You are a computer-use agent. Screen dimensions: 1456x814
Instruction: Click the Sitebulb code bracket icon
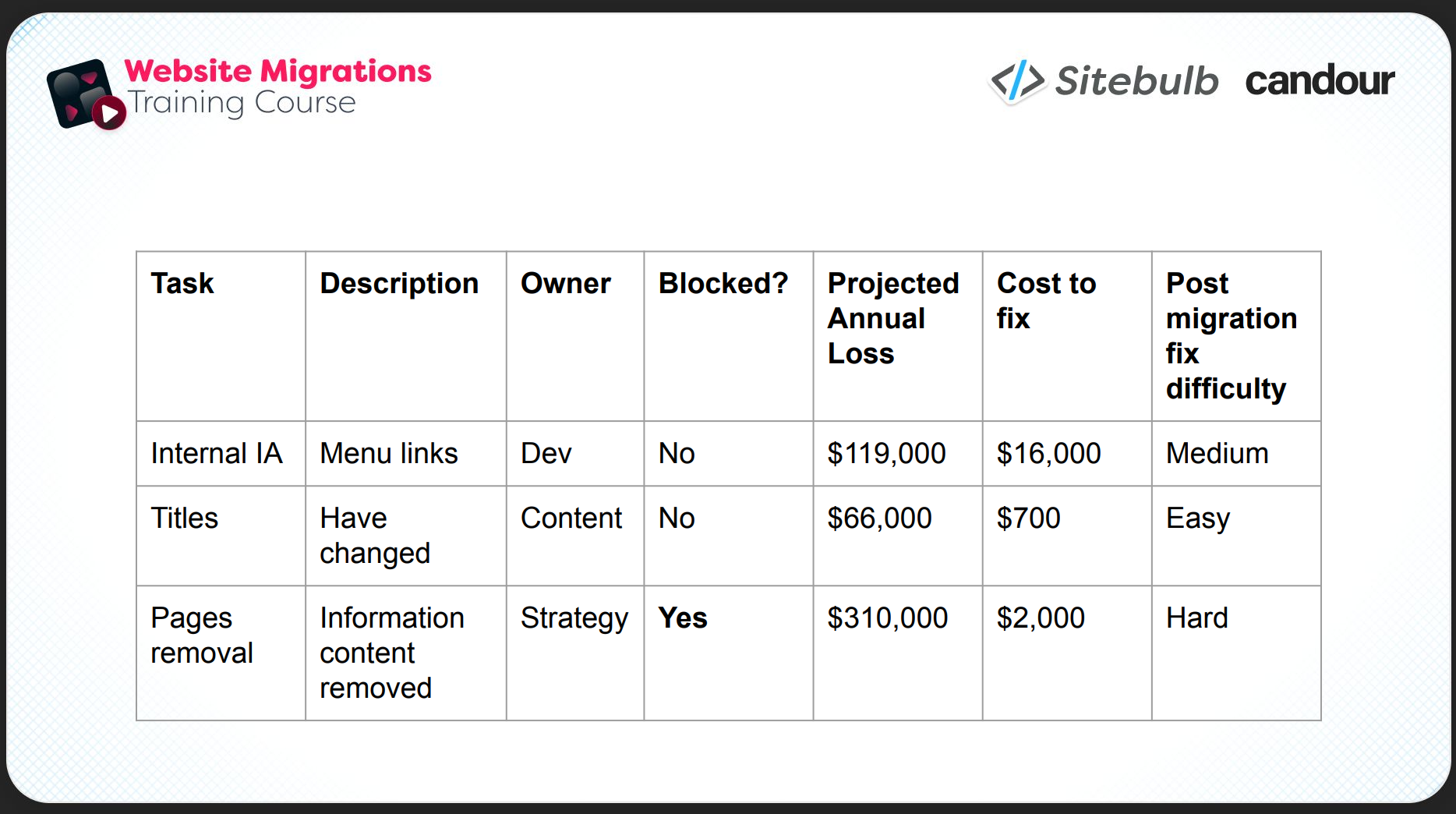(x=1017, y=81)
